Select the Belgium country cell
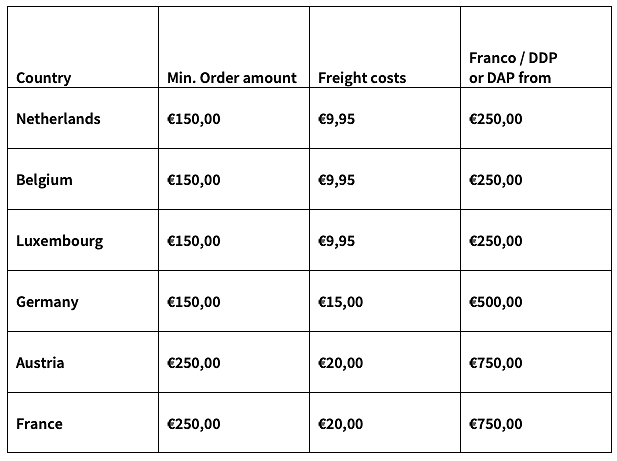 (x=44, y=180)
